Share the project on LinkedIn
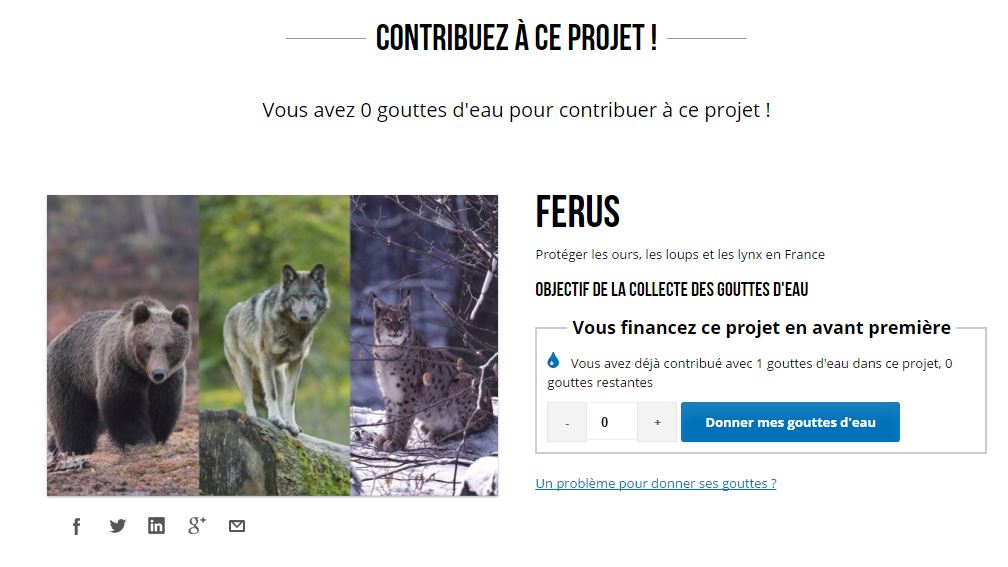 (x=156, y=526)
